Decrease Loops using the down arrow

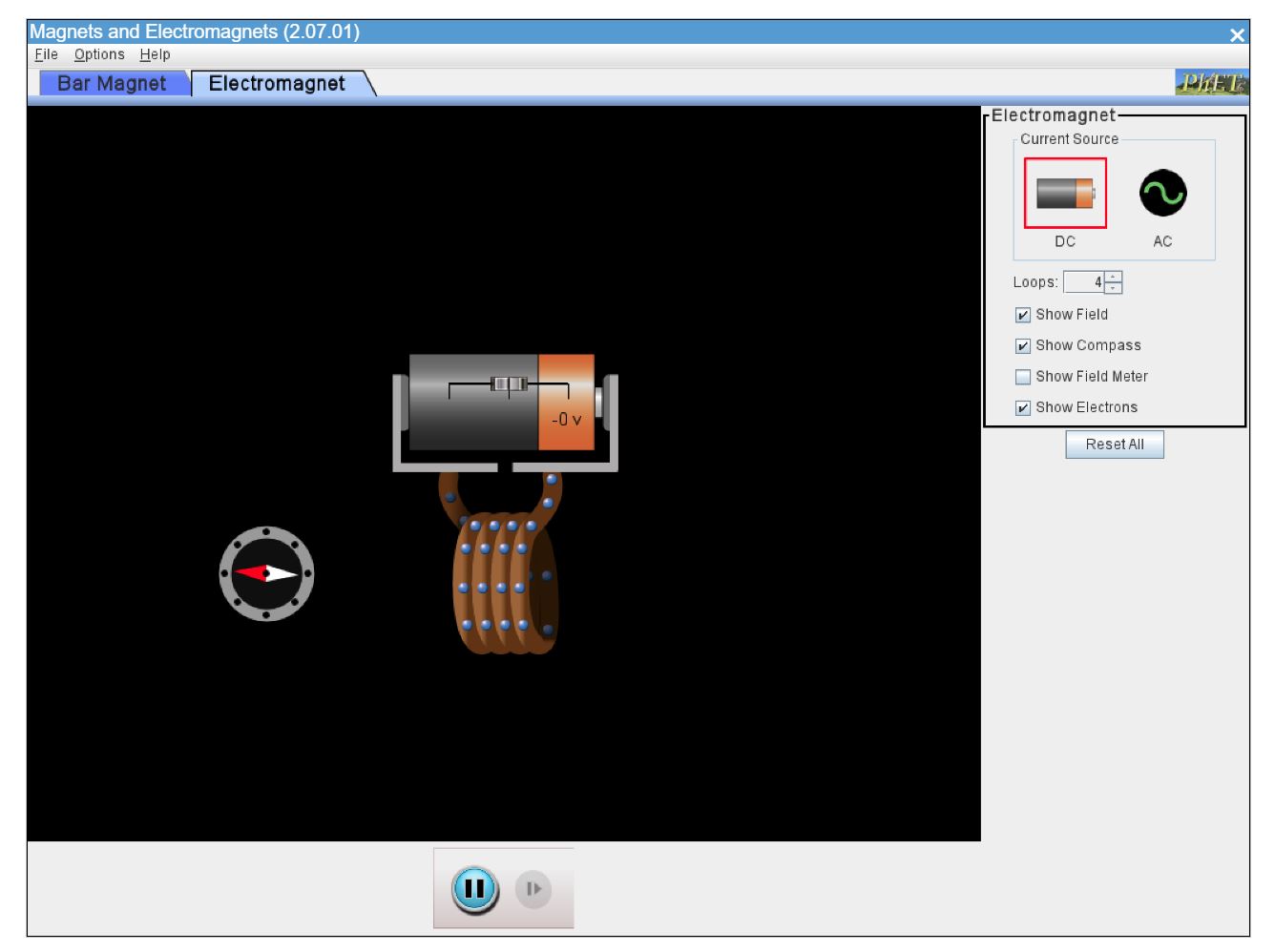(1114, 286)
